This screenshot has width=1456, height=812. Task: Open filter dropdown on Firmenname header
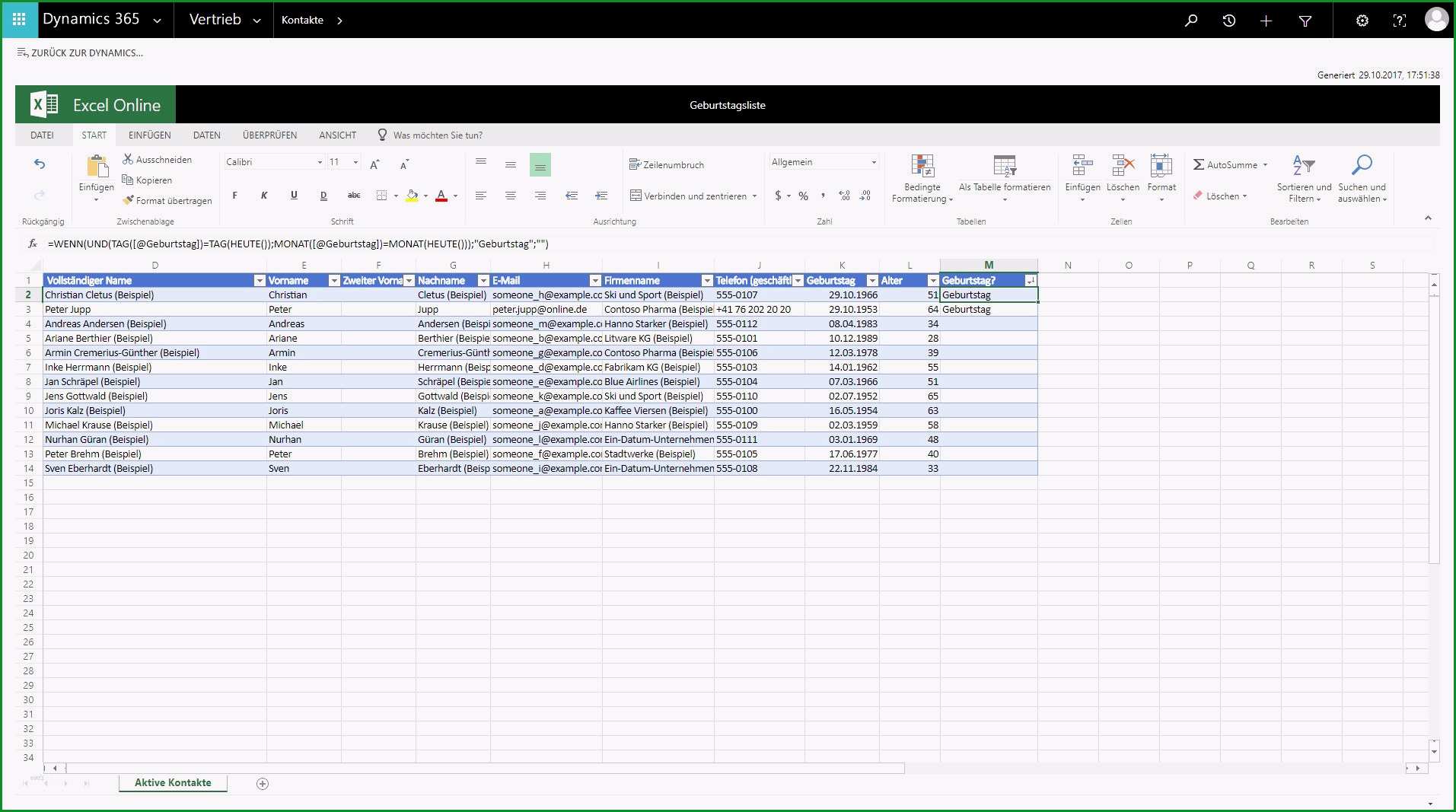click(707, 281)
